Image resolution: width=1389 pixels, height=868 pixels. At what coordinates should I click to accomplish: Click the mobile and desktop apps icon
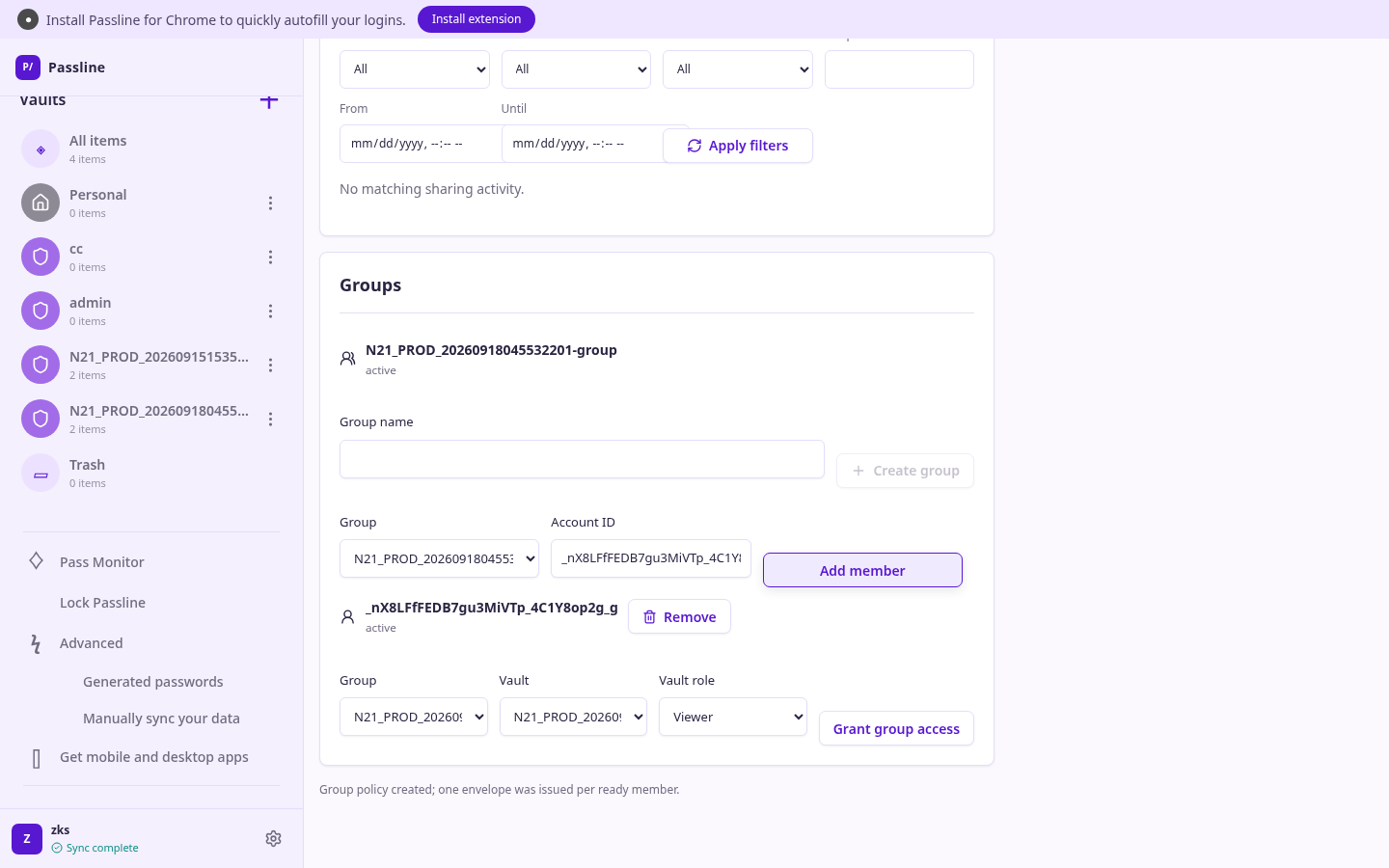[36, 758]
